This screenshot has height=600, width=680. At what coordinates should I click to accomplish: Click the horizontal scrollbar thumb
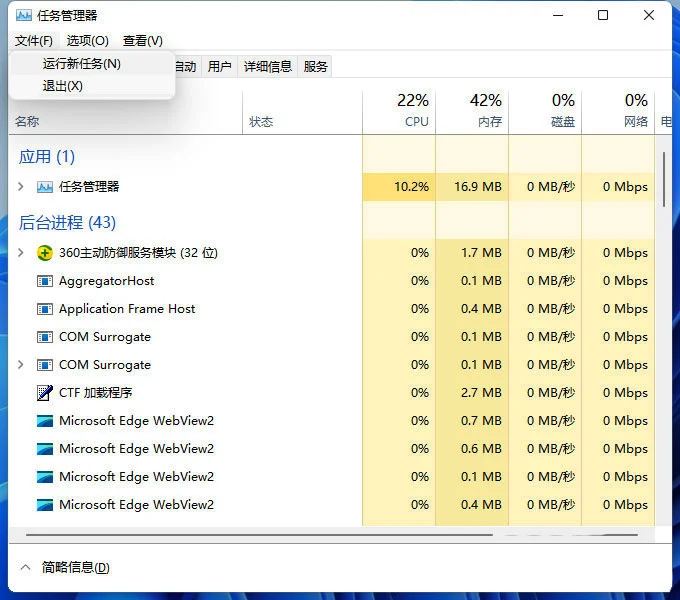tap(259, 535)
